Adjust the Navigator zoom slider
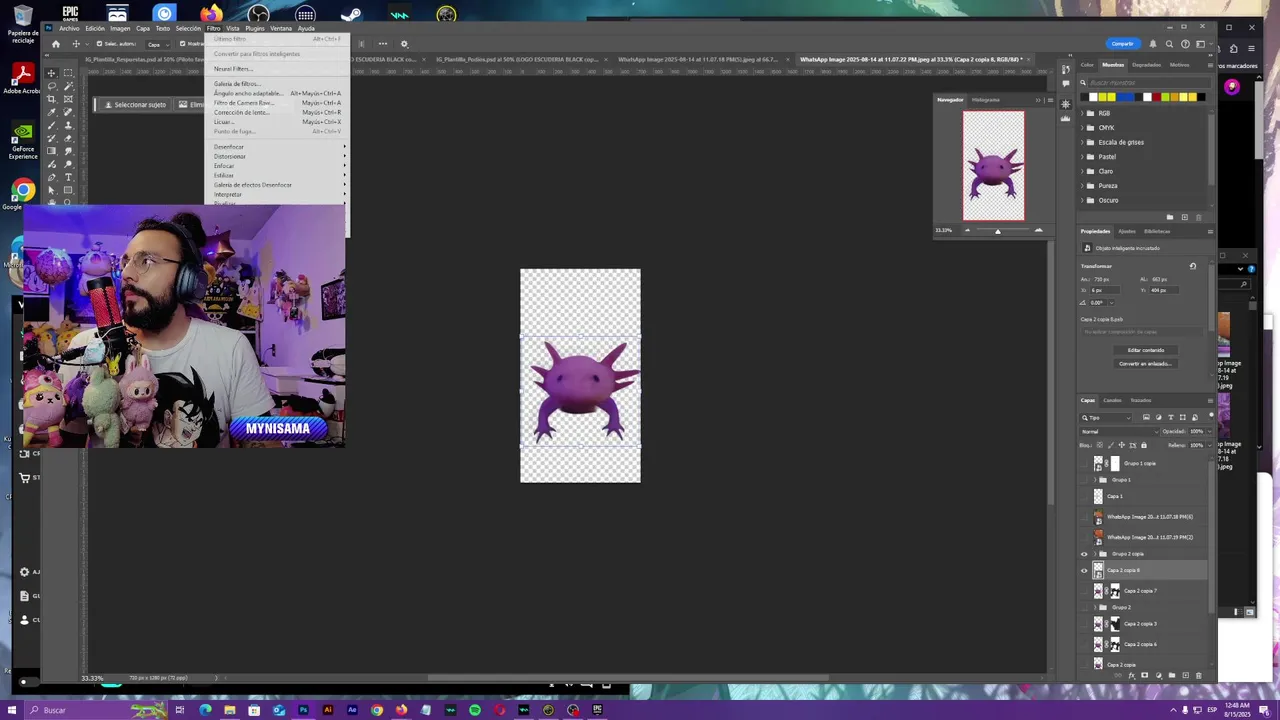Screen dimensions: 1280x720 tap(997, 231)
